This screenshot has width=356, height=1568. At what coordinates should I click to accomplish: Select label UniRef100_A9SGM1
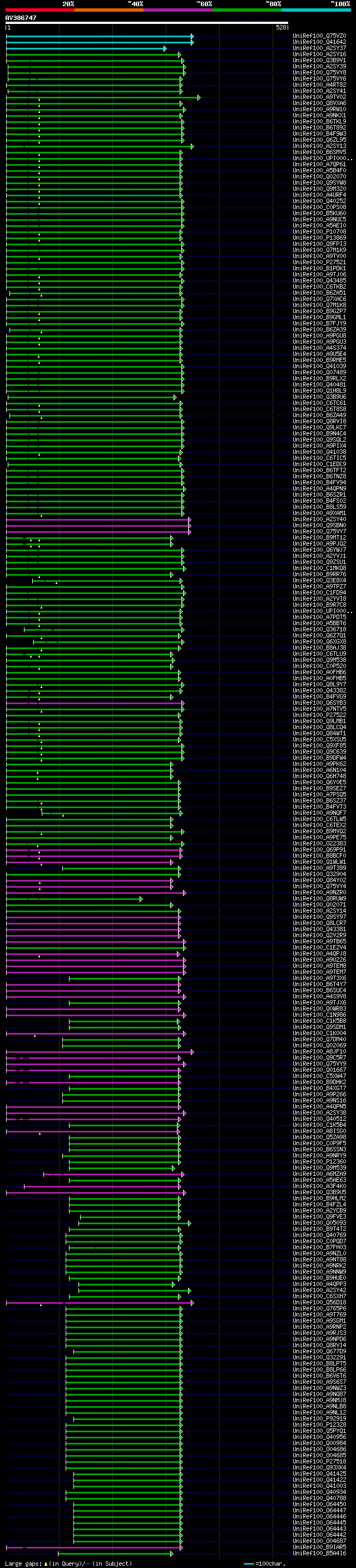(319, 1322)
